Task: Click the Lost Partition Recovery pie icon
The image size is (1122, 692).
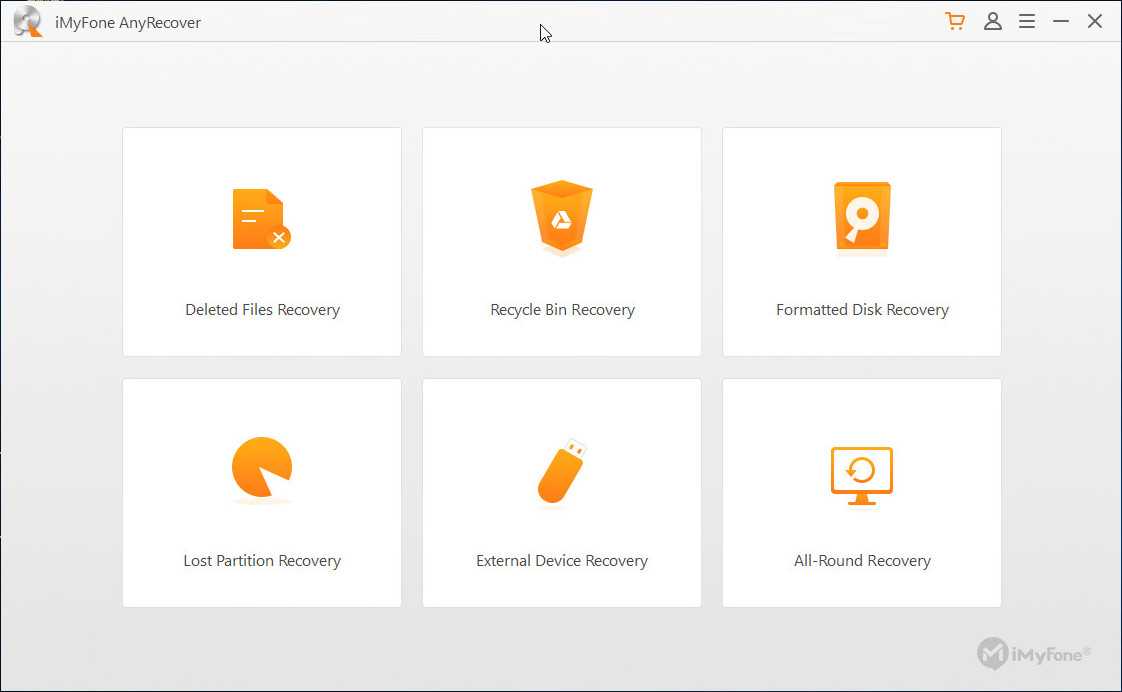Action: (x=261, y=468)
